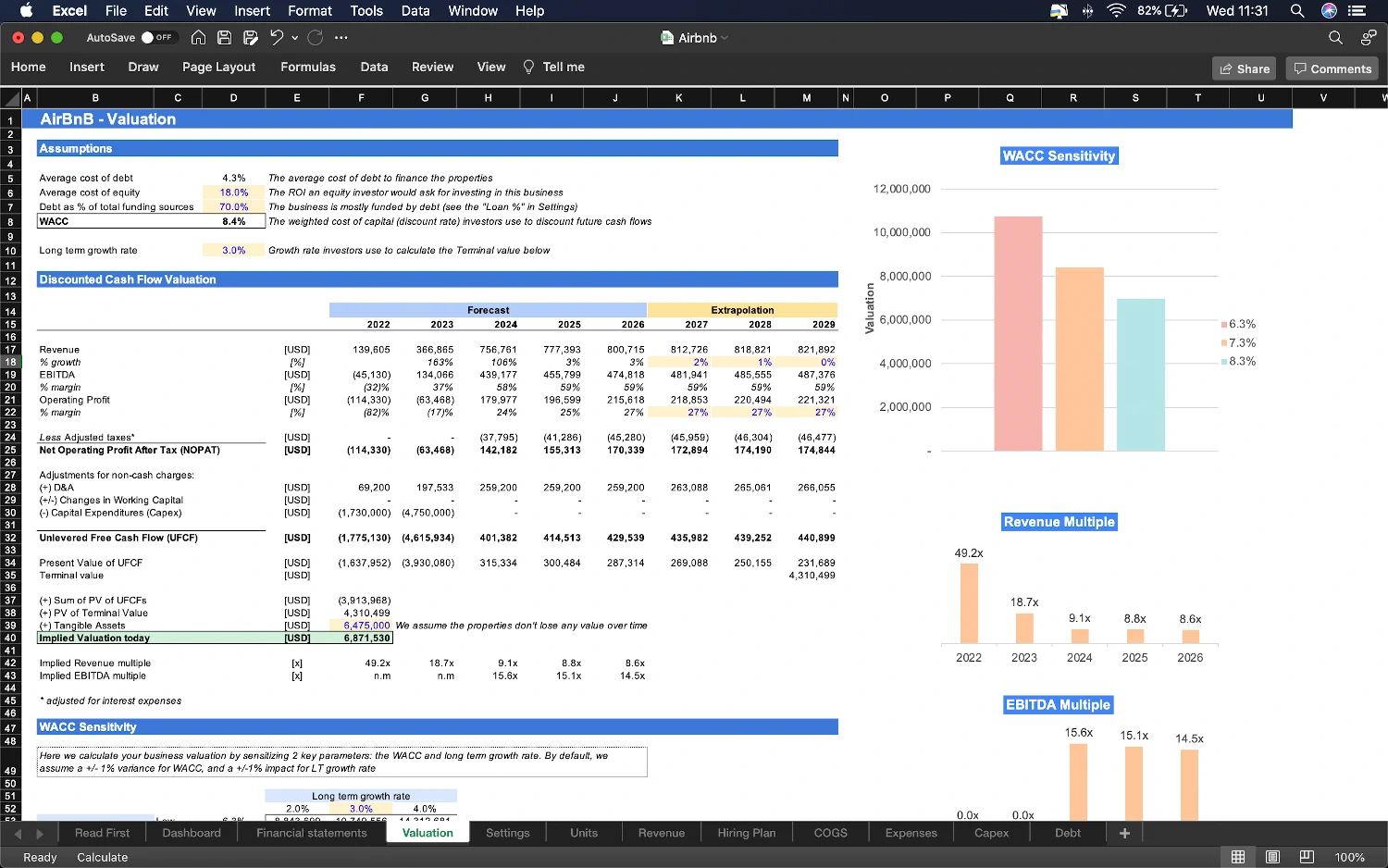Click the Undo arrow icon

[276, 37]
